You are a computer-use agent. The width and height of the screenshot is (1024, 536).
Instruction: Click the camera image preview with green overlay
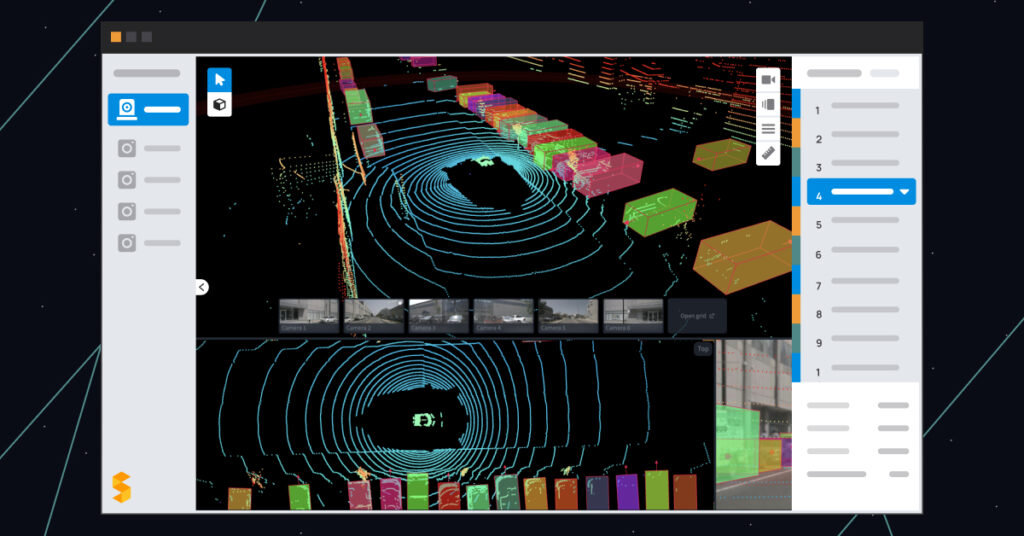tap(754, 424)
